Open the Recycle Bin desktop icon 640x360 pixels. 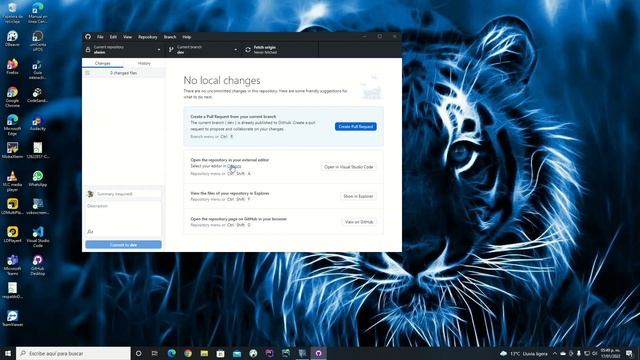pos(12,12)
